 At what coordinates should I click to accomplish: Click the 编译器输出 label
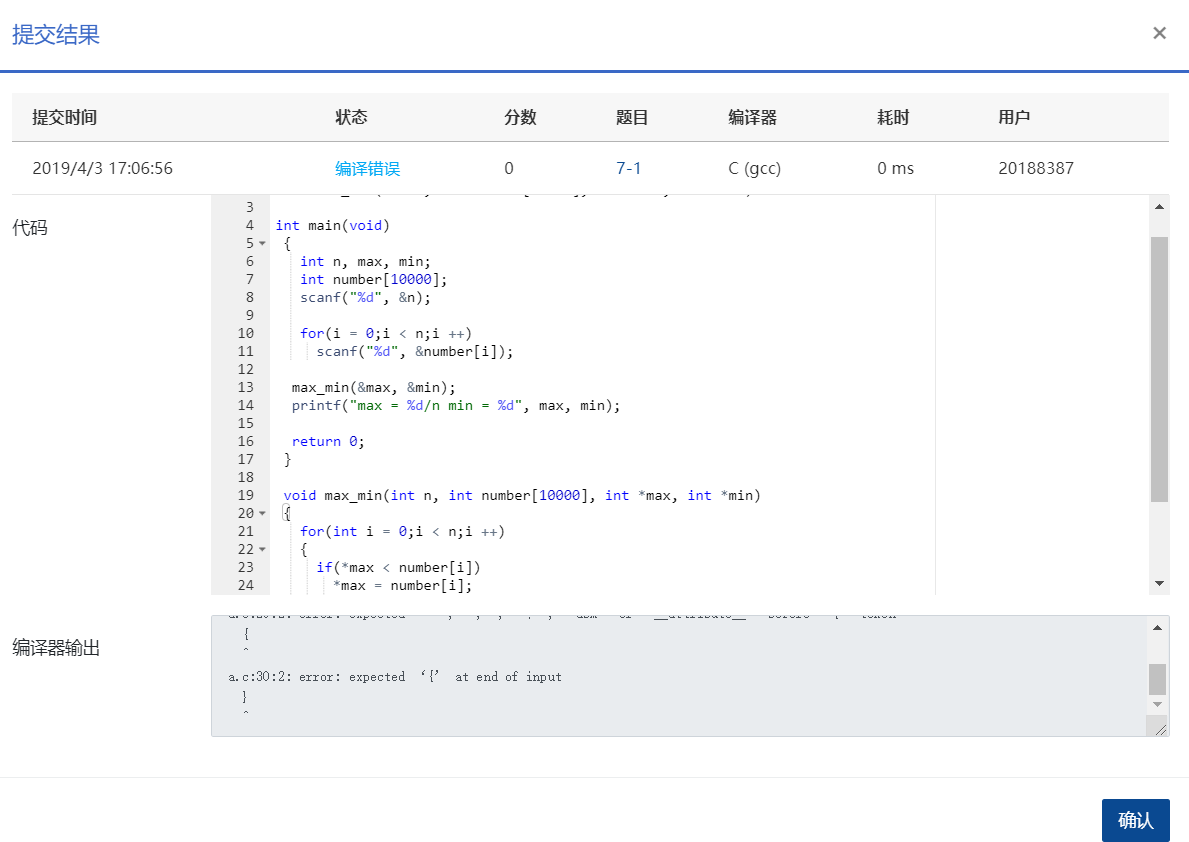(56, 648)
